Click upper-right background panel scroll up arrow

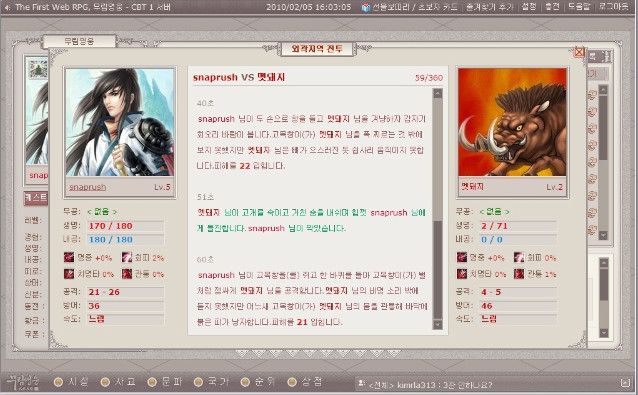click(603, 90)
